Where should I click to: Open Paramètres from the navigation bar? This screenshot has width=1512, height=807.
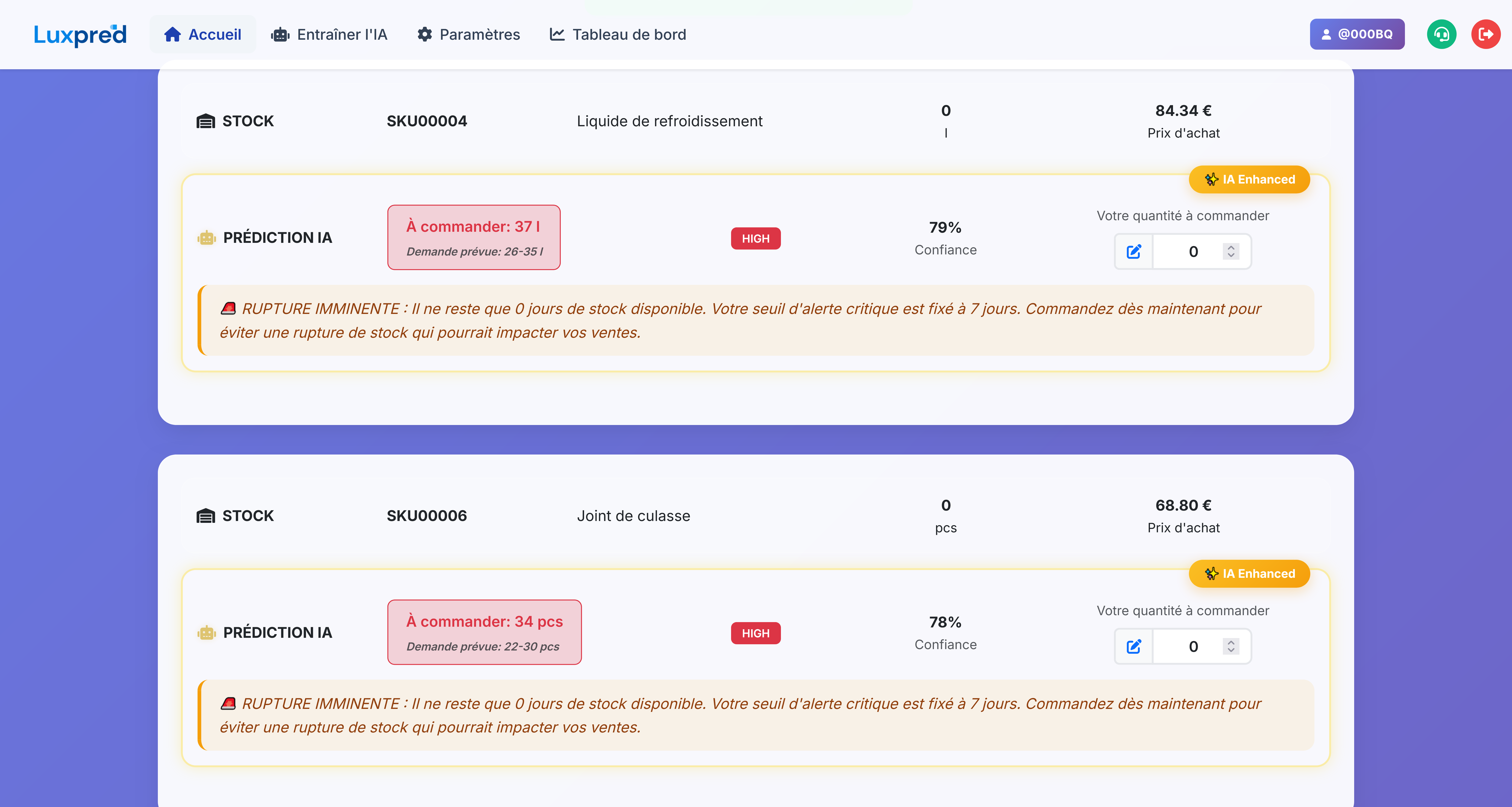tap(468, 35)
